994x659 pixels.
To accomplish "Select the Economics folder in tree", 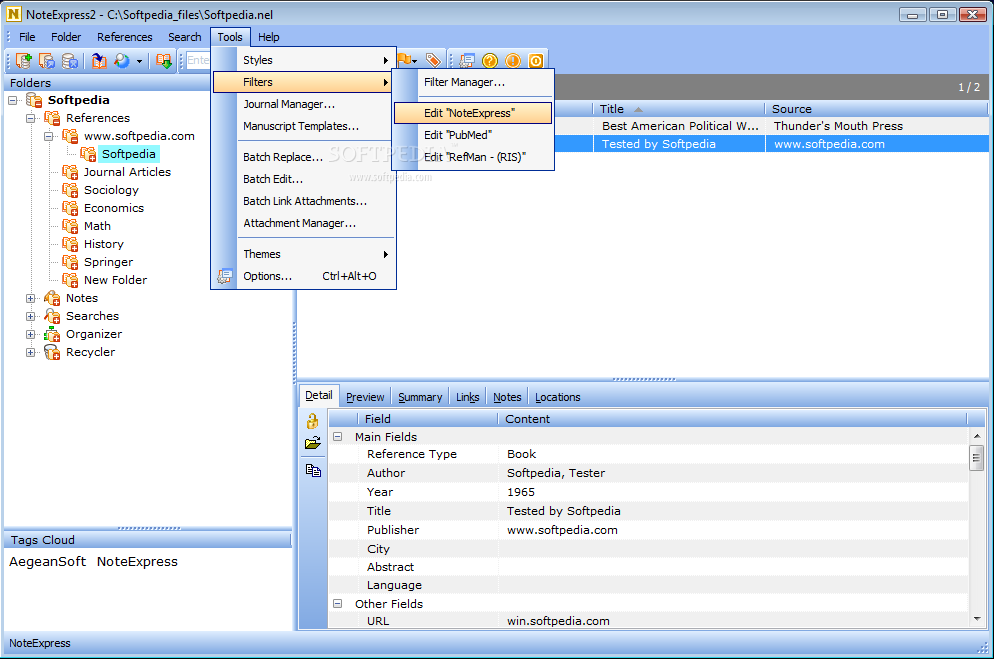I will pos(113,208).
